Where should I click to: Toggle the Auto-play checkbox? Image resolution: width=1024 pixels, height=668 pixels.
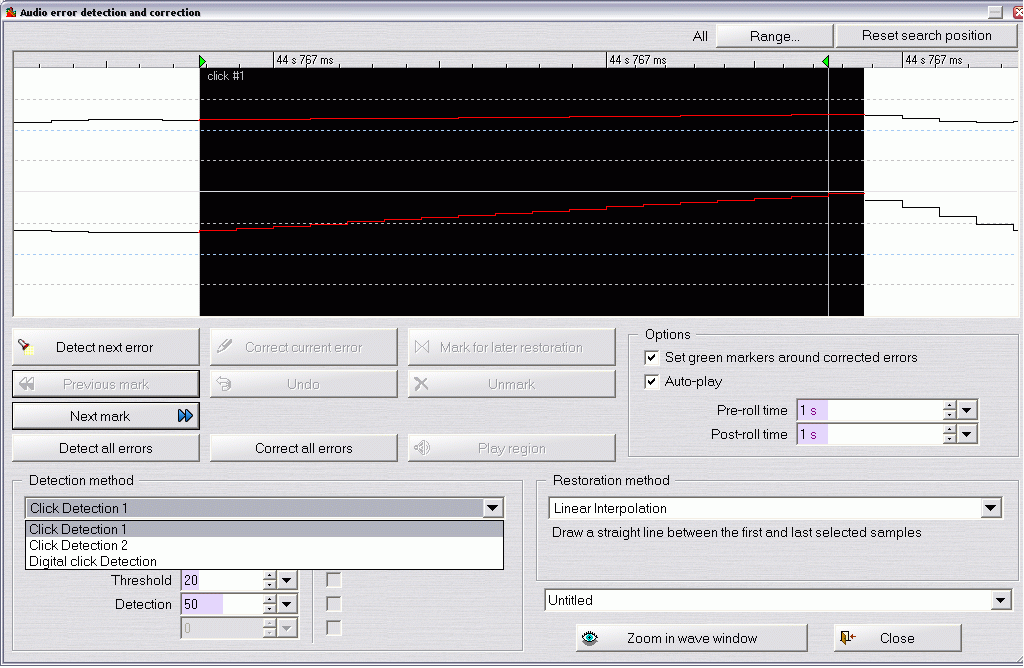click(651, 381)
